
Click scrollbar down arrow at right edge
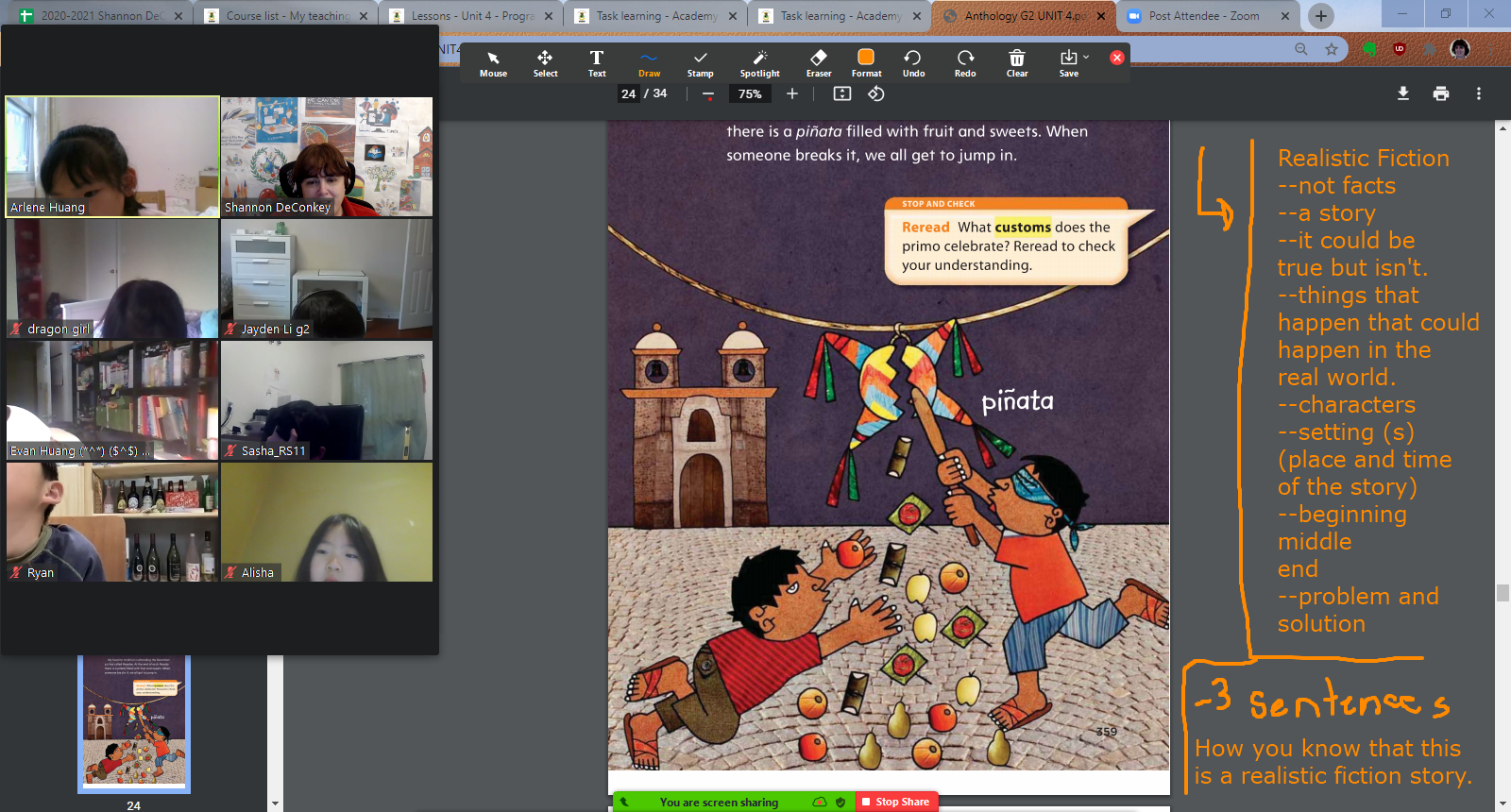[1503, 804]
